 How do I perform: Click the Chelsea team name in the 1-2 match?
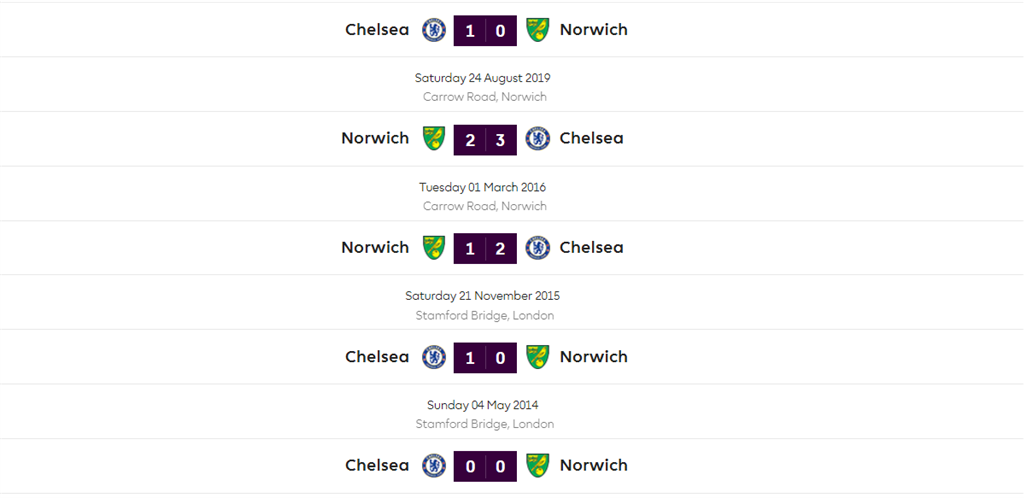(591, 248)
